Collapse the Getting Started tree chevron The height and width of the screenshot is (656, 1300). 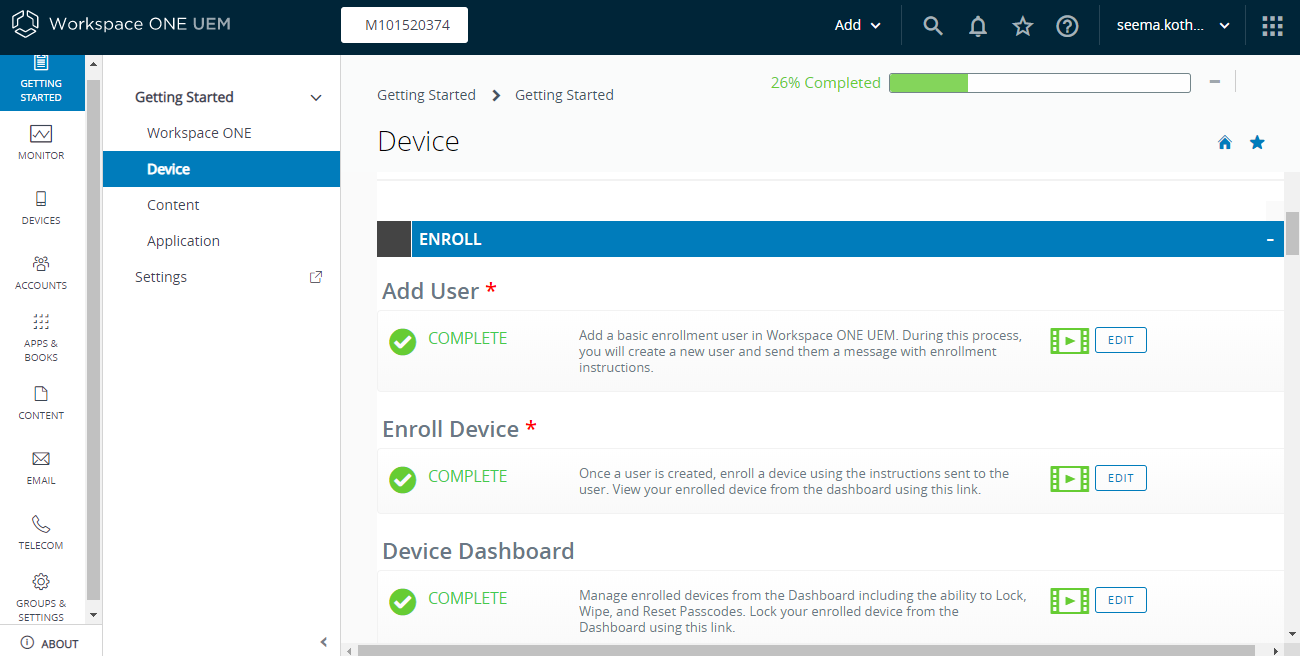pos(316,97)
